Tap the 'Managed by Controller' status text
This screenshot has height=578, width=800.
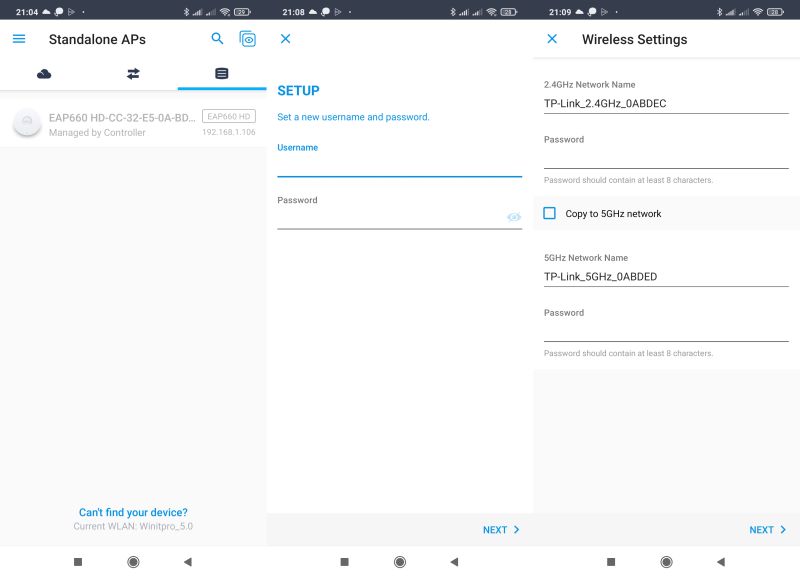pyautogui.click(x=97, y=133)
